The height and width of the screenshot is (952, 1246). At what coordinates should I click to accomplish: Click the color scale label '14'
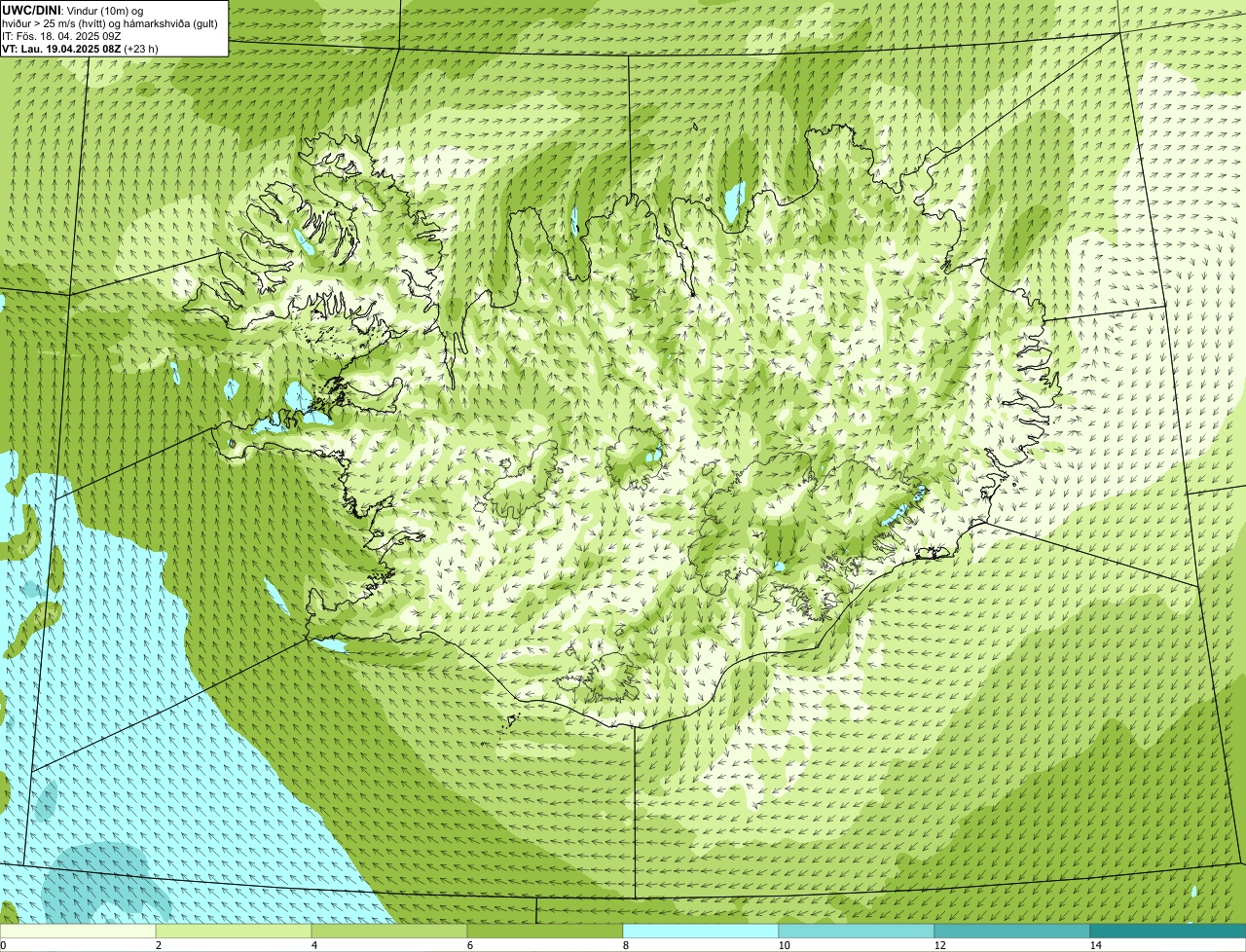(1095, 945)
